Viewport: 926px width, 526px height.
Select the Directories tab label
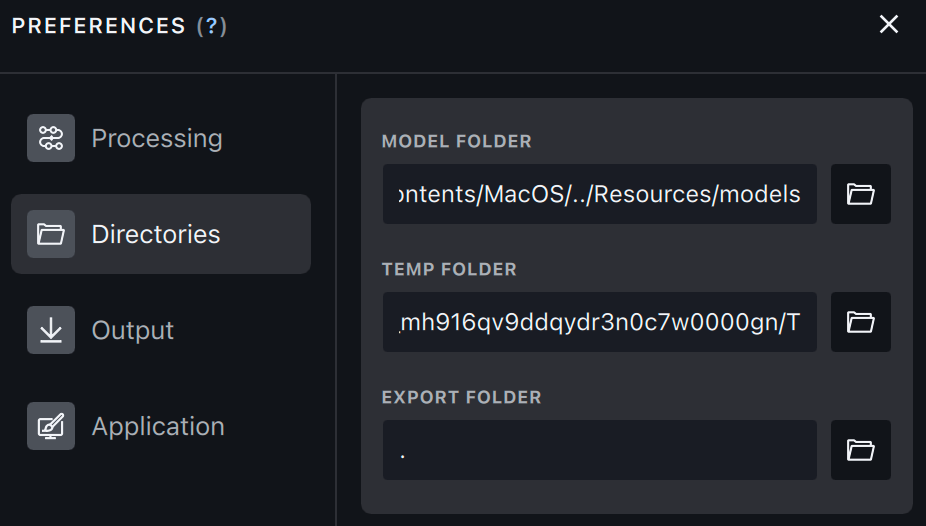(156, 234)
